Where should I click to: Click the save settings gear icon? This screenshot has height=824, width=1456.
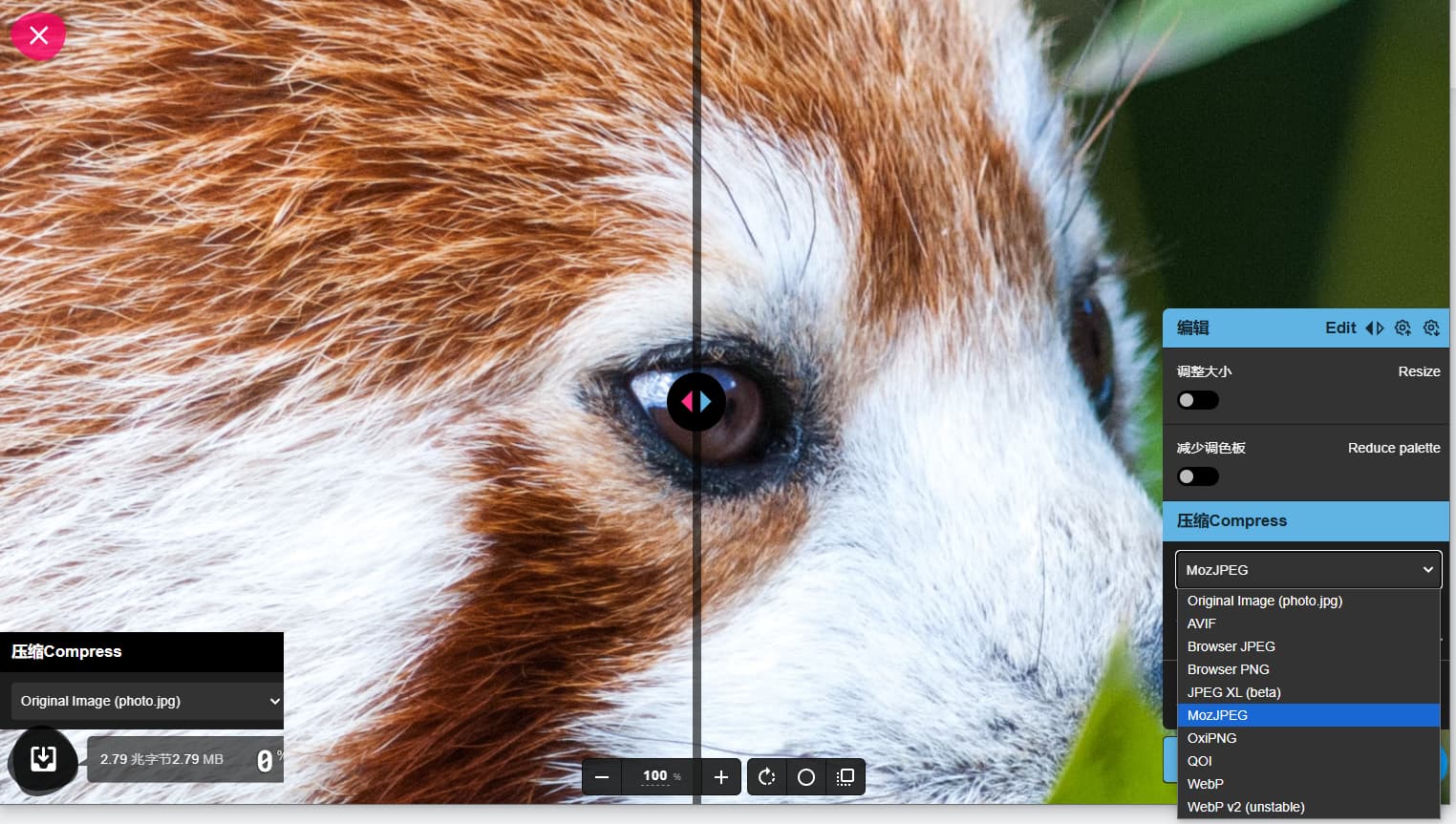pos(1402,327)
